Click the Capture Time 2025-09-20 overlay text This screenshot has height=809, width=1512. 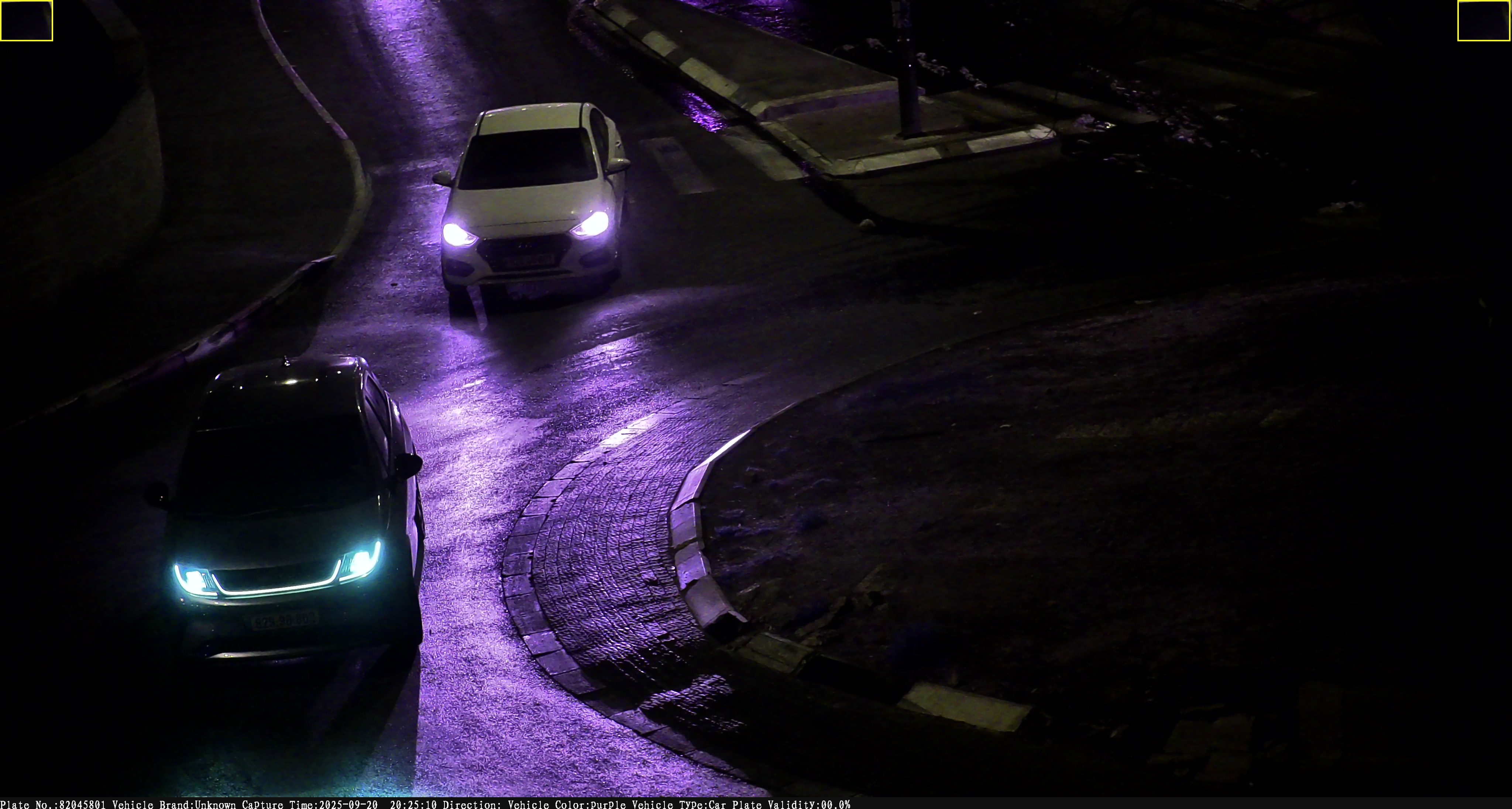pos(309,804)
